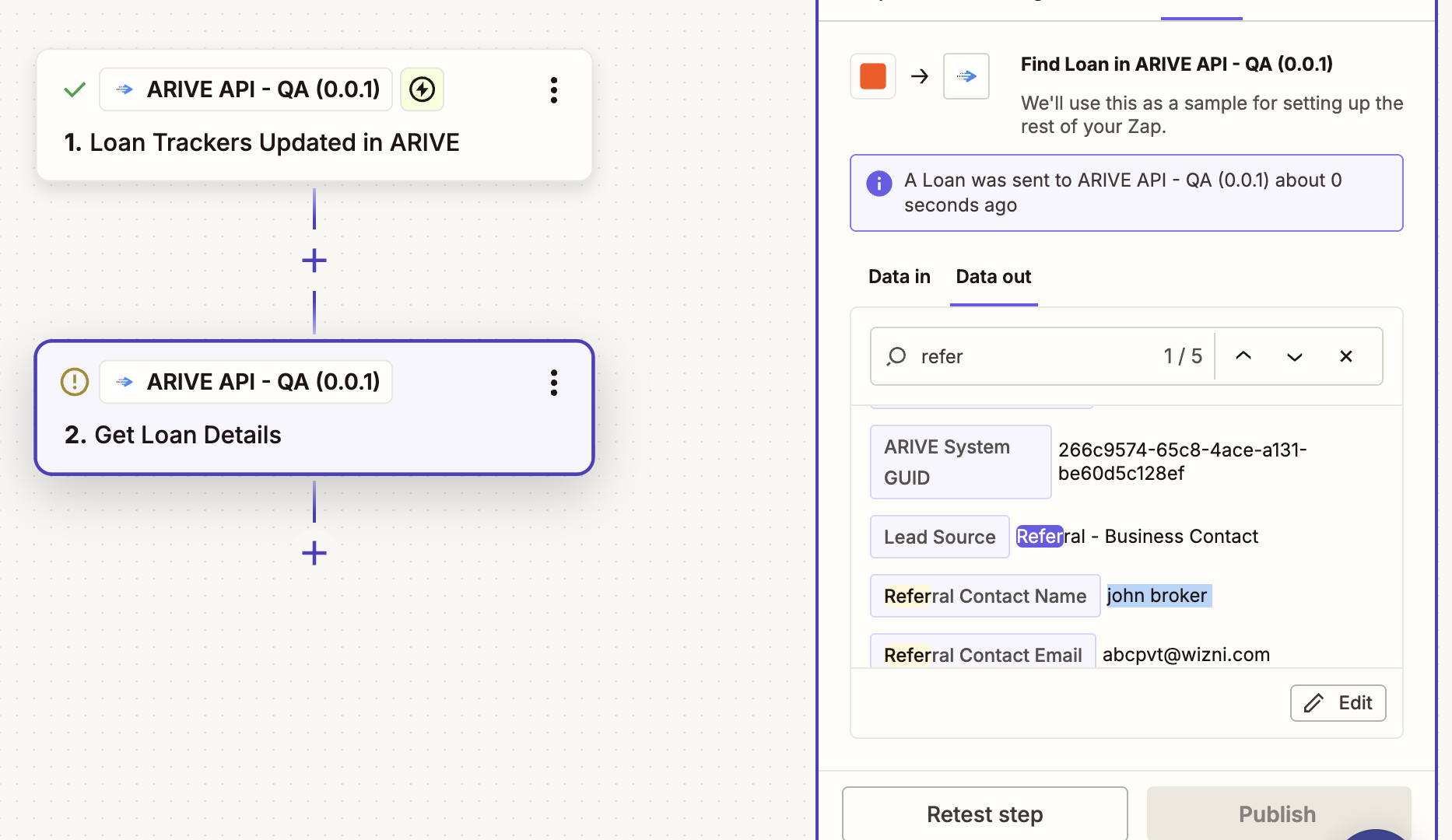
Task: Click the info icon in loan sent notice
Action: pos(879,184)
